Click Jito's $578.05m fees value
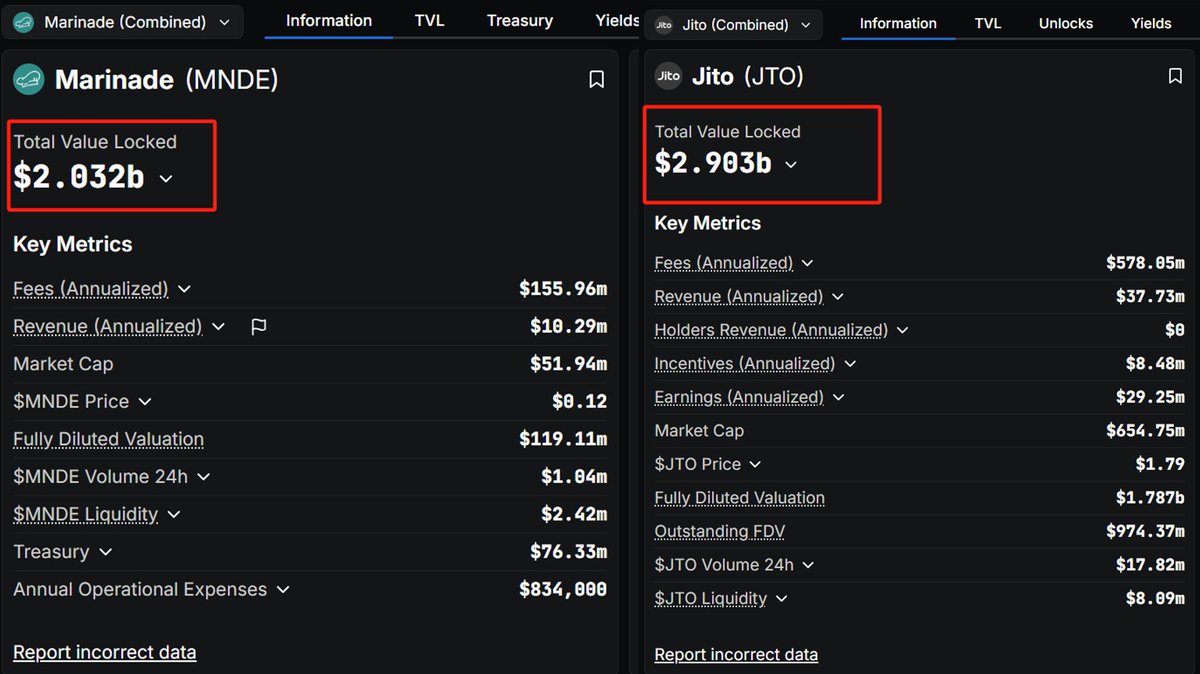Screen dimensions: 1200x674 pos(1145,263)
